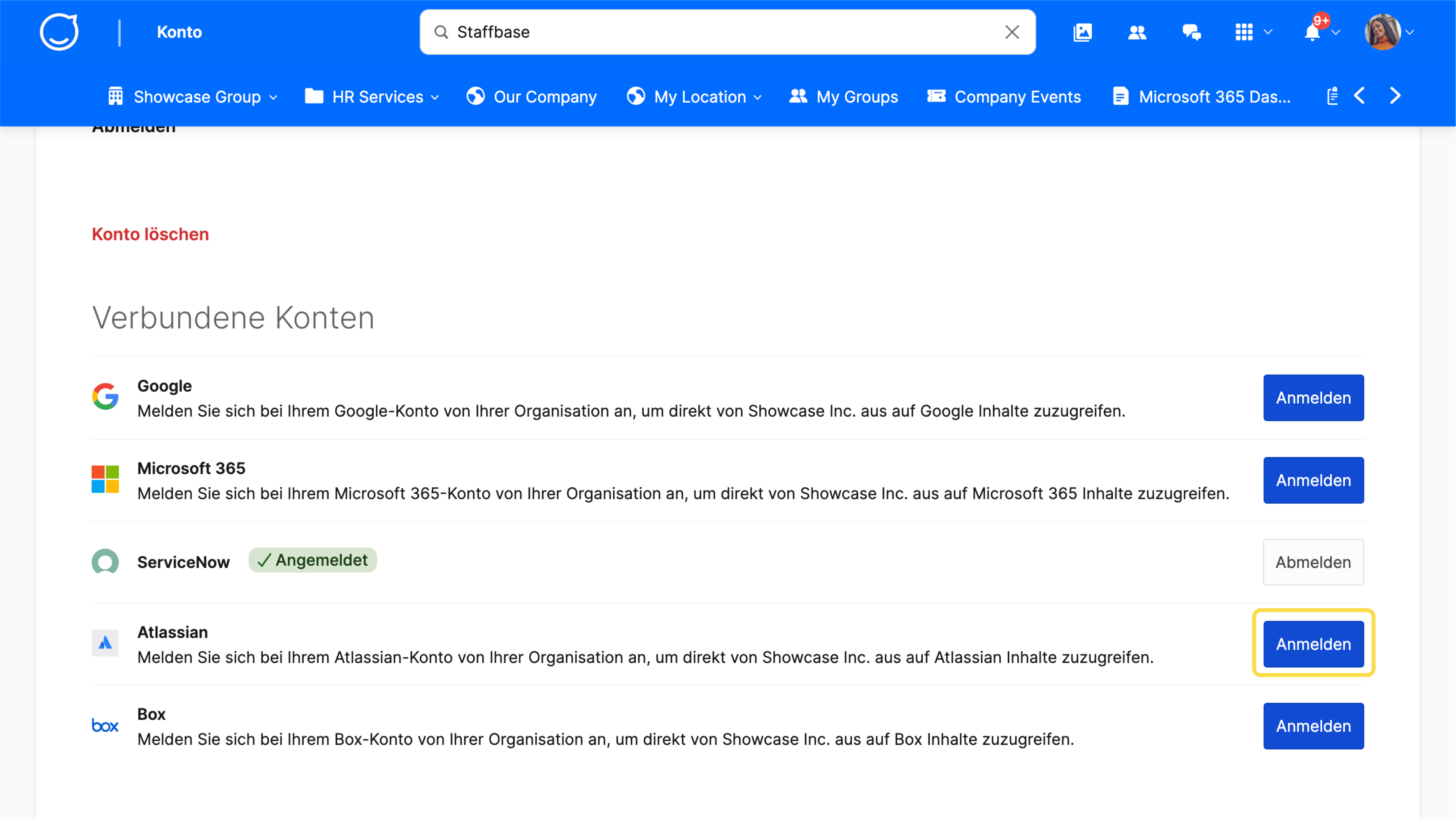Viewport: 1456px width, 819px height.
Task: Open the apps grid launcher
Action: pyautogui.click(x=1244, y=32)
